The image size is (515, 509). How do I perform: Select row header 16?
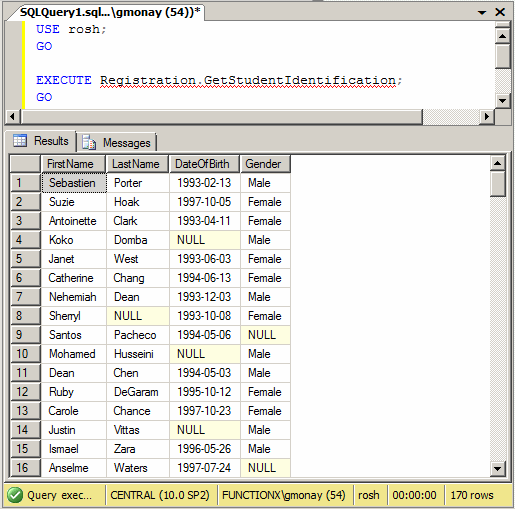[x=25, y=468]
